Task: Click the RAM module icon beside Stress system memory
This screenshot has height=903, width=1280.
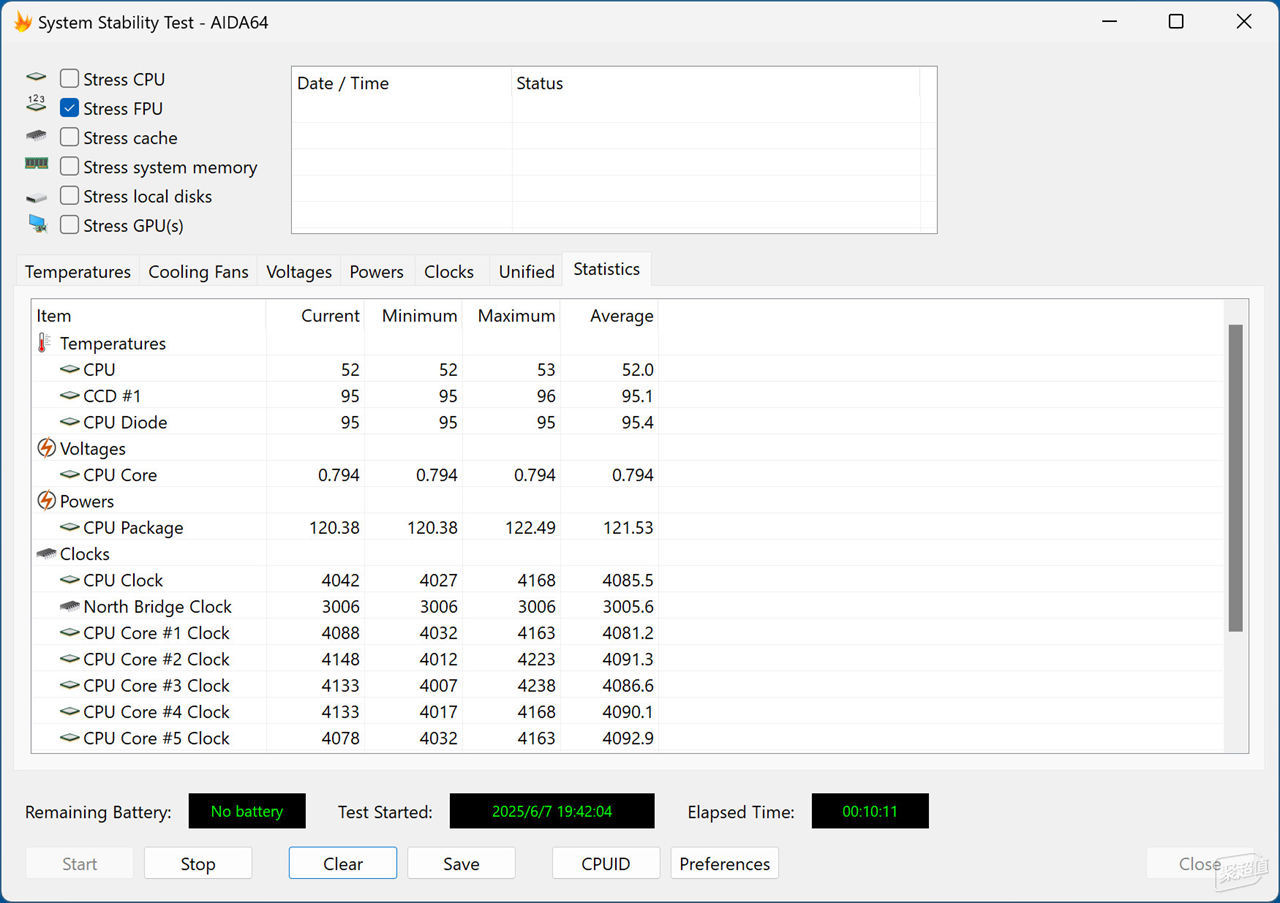Action: [x=36, y=165]
